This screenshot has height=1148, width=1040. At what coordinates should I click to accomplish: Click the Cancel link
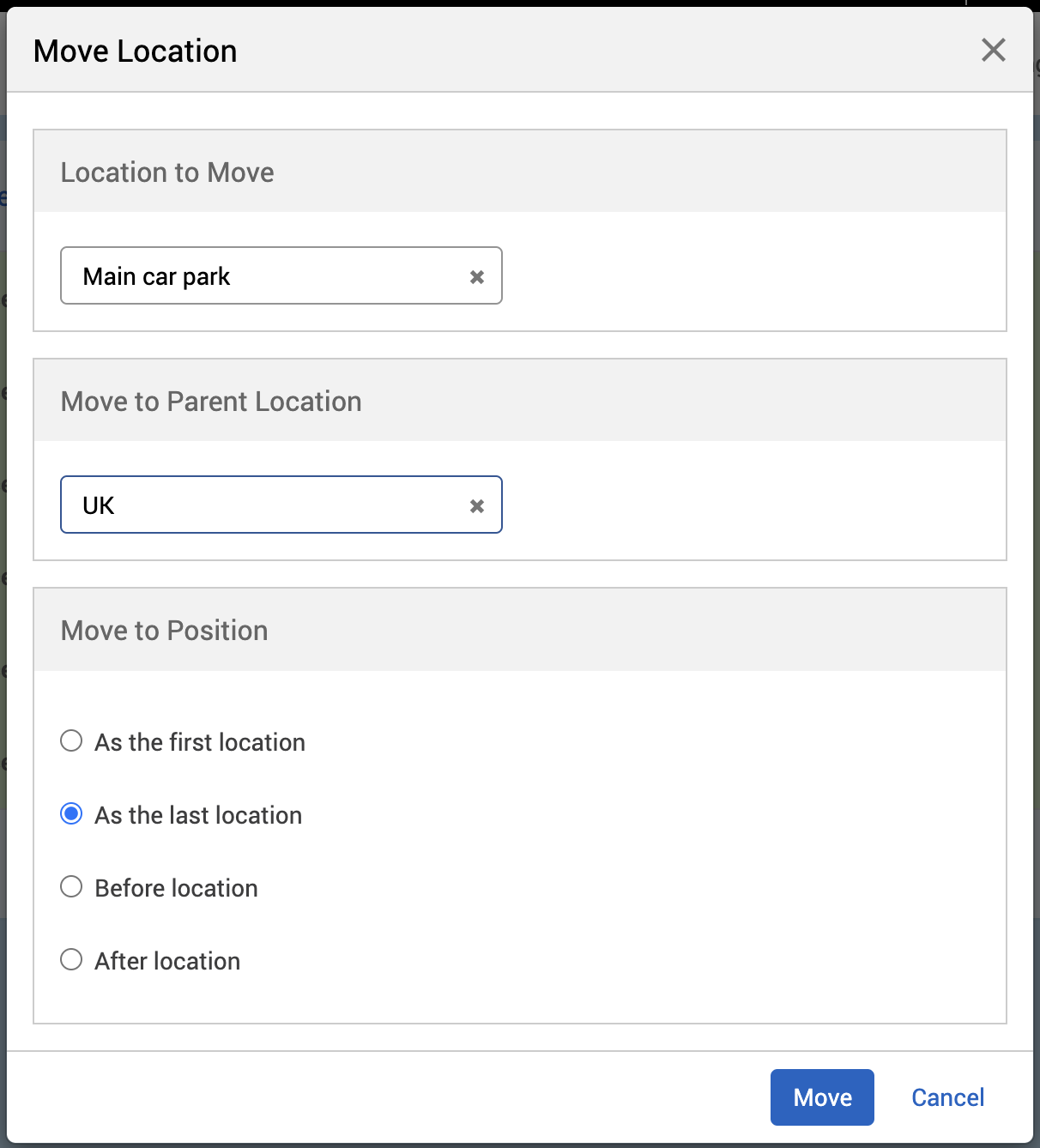pos(947,1097)
